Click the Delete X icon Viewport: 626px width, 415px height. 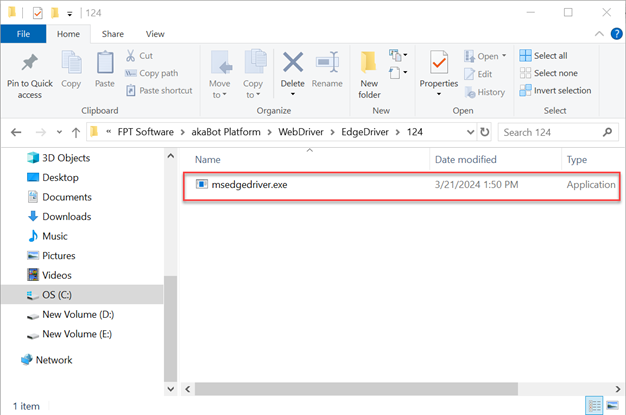coord(293,63)
